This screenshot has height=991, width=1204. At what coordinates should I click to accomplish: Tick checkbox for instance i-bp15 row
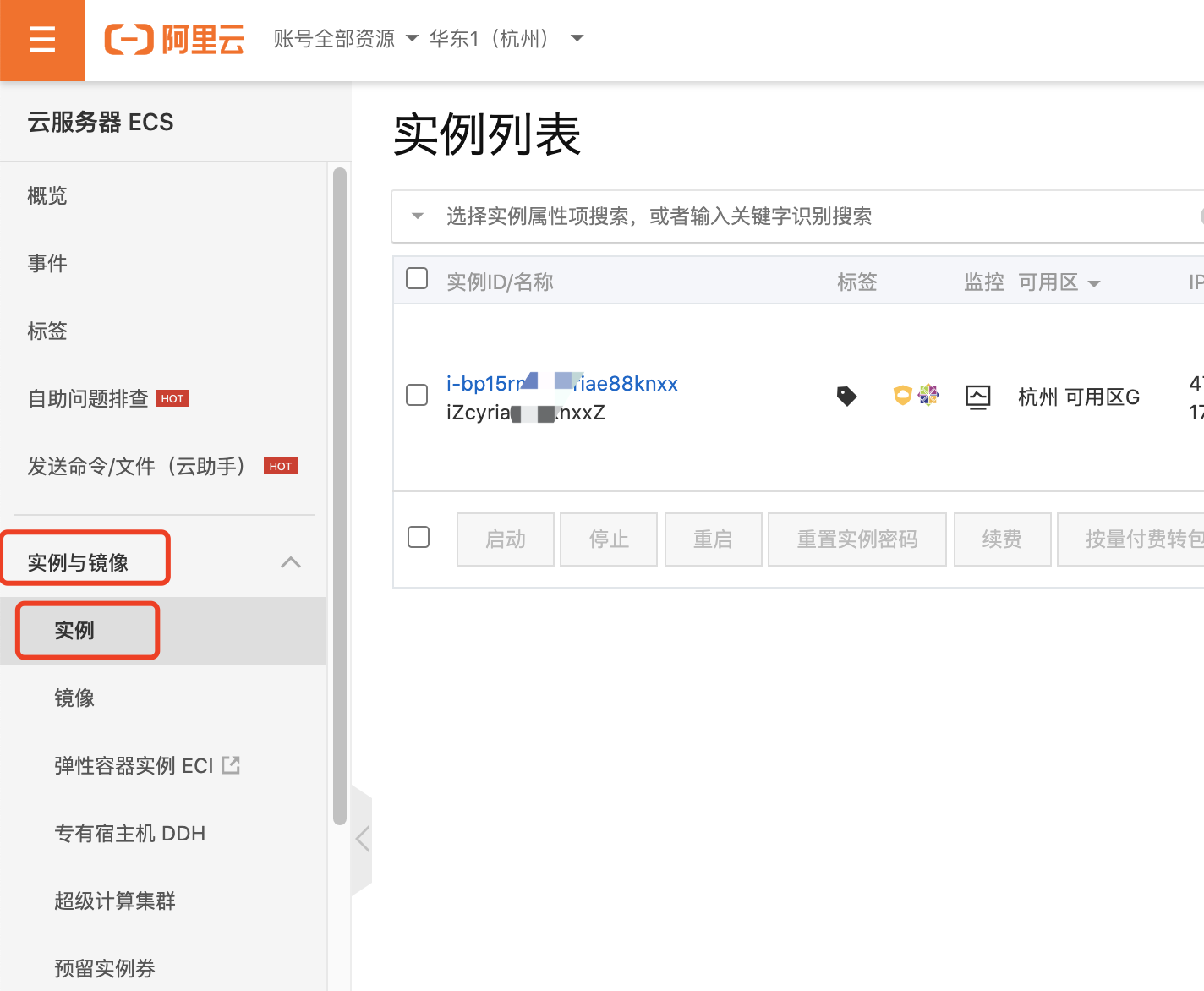click(x=417, y=395)
